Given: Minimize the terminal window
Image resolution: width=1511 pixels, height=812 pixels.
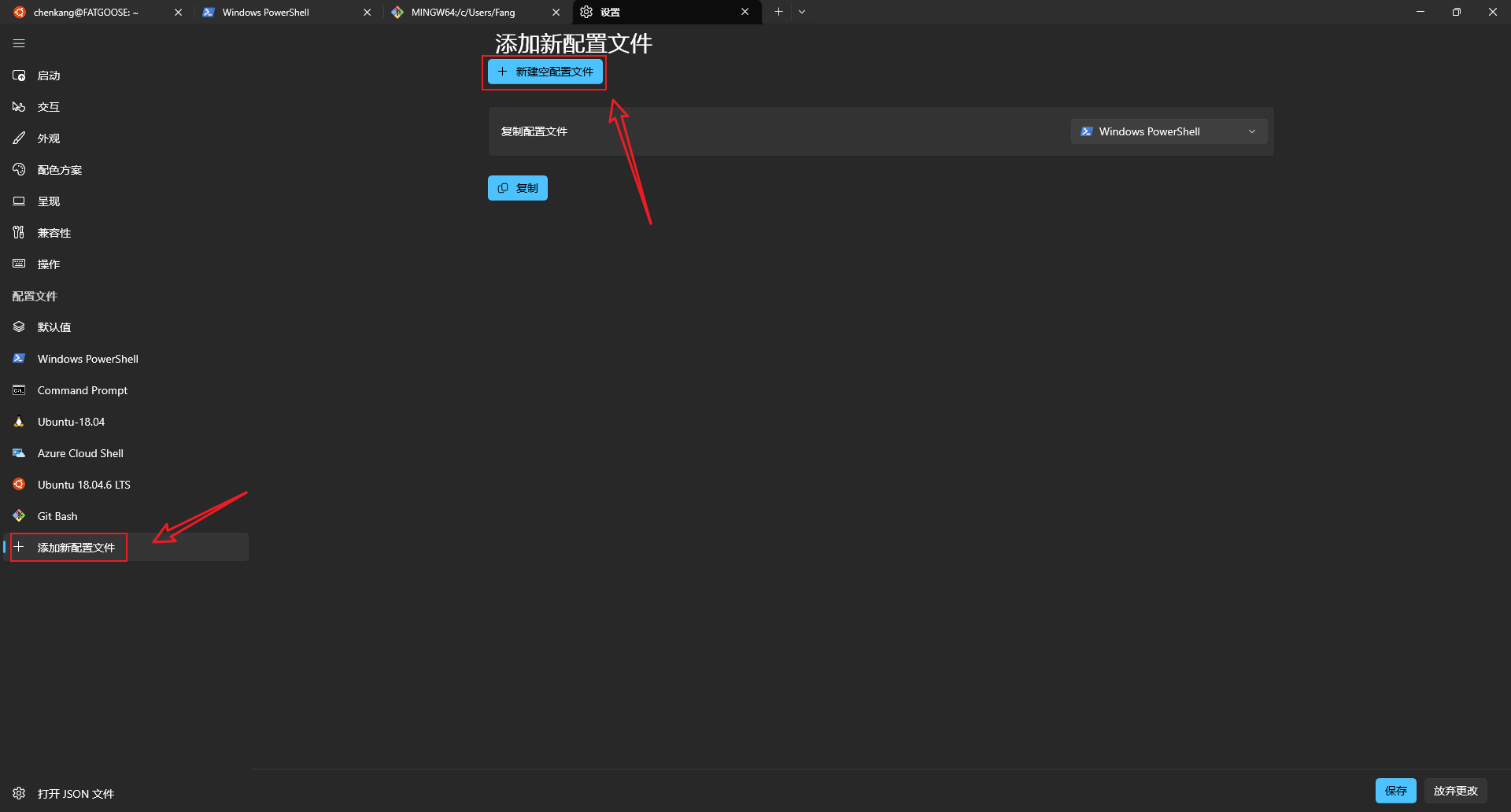Looking at the screenshot, I should pyautogui.click(x=1420, y=12).
